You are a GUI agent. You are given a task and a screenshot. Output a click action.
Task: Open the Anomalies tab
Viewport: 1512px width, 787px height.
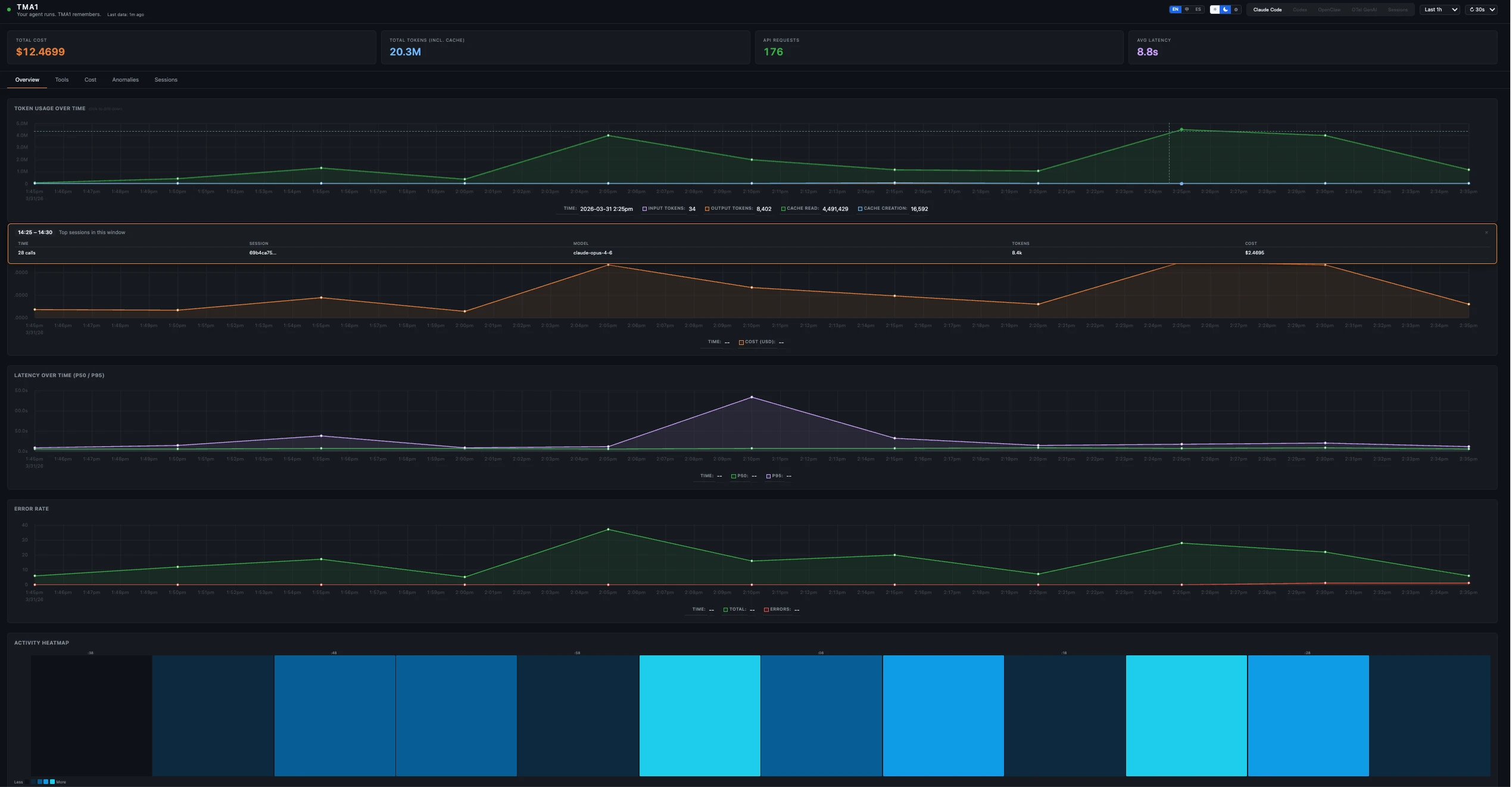coord(125,79)
